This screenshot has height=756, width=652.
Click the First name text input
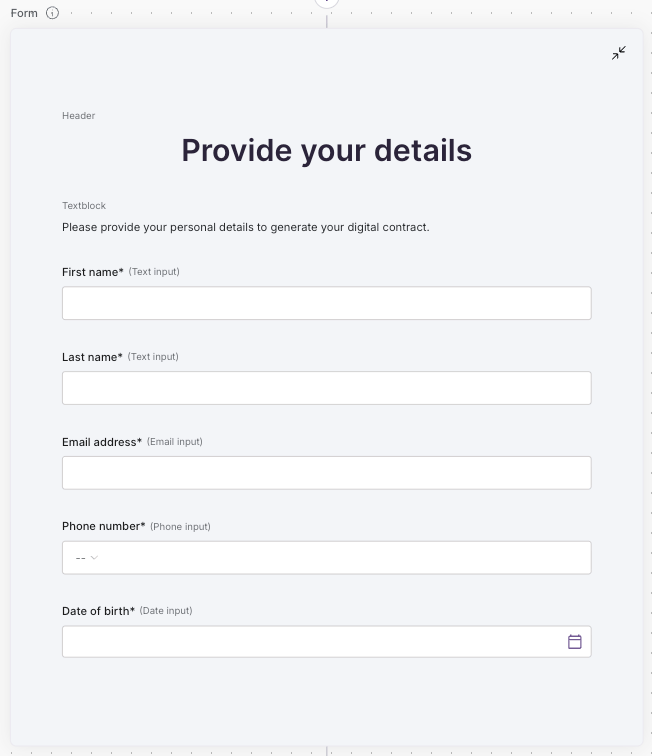pyautogui.click(x=326, y=303)
